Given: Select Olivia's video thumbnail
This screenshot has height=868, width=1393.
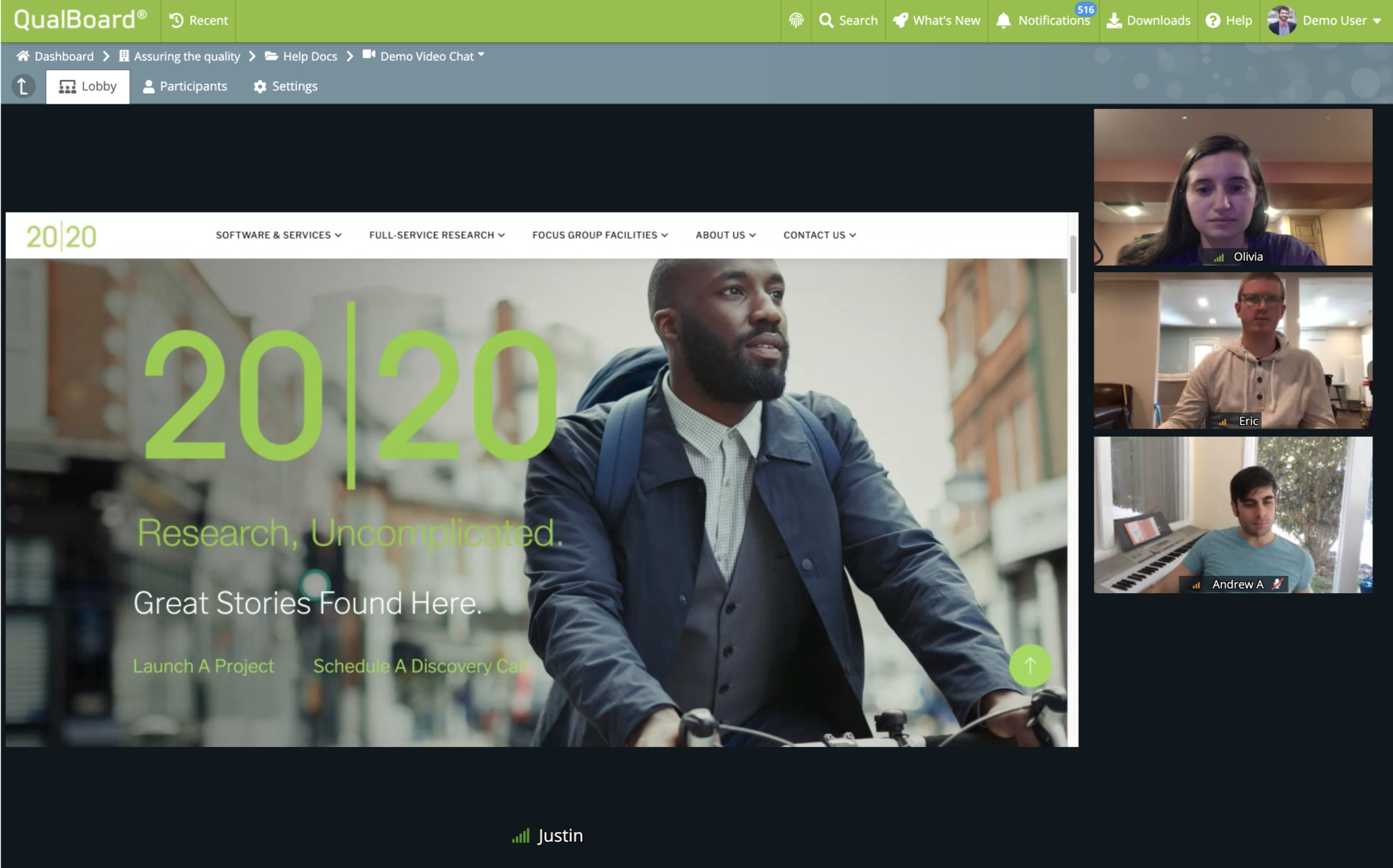Looking at the screenshot, I should (x=1232, y=187).
